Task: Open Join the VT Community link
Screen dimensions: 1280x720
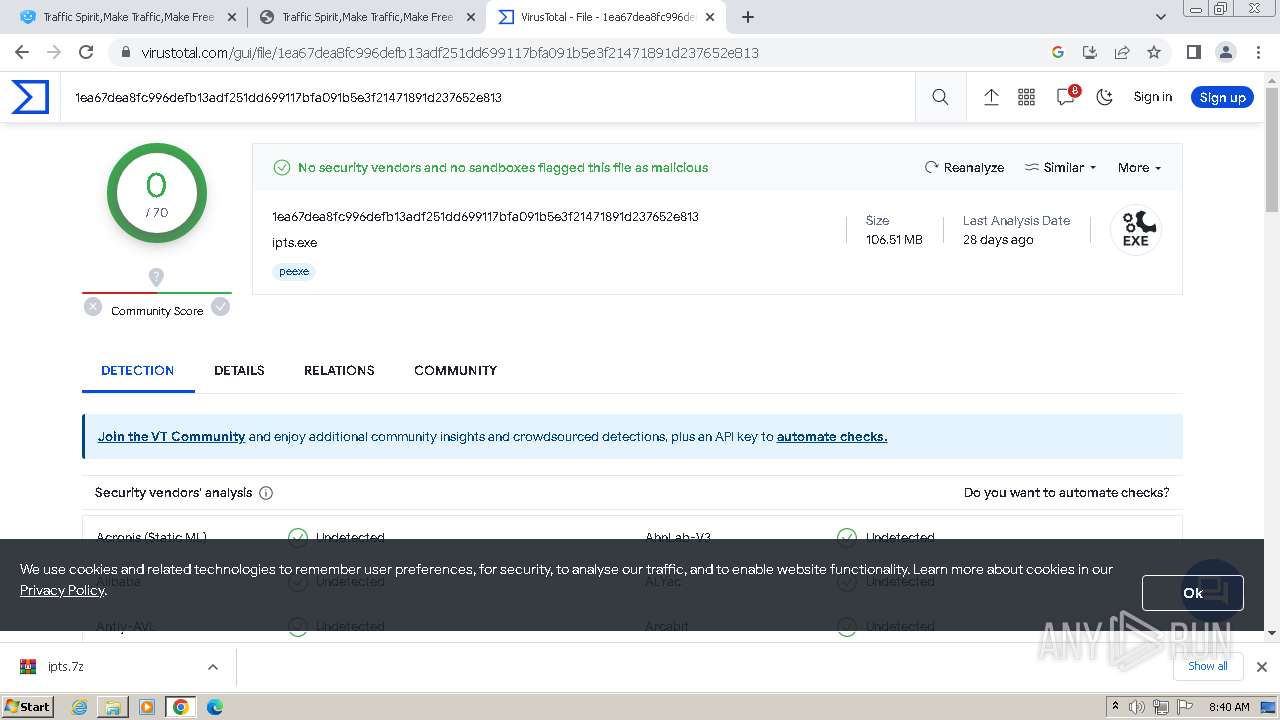Action: coord(171,436)
